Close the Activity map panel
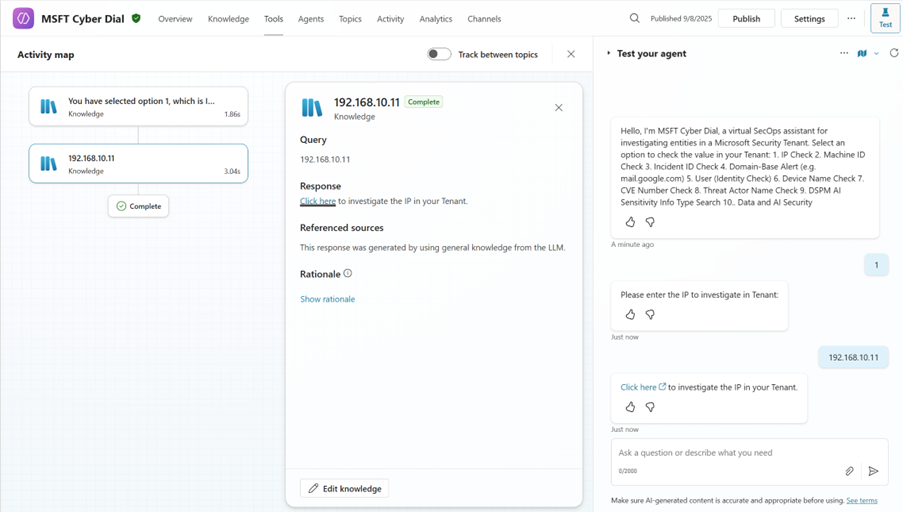This screenshot has height=512, width=903. pos(571,54)
